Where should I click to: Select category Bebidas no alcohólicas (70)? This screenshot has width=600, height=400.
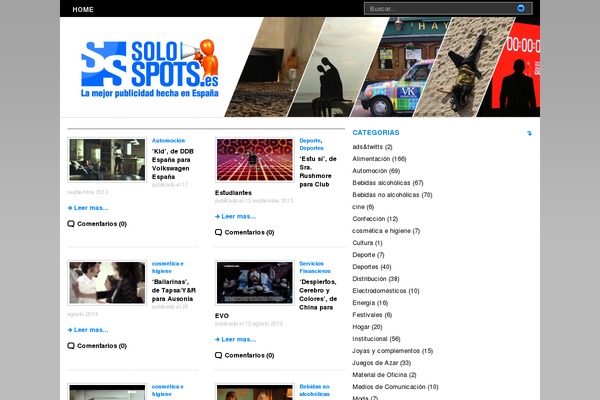392,194
